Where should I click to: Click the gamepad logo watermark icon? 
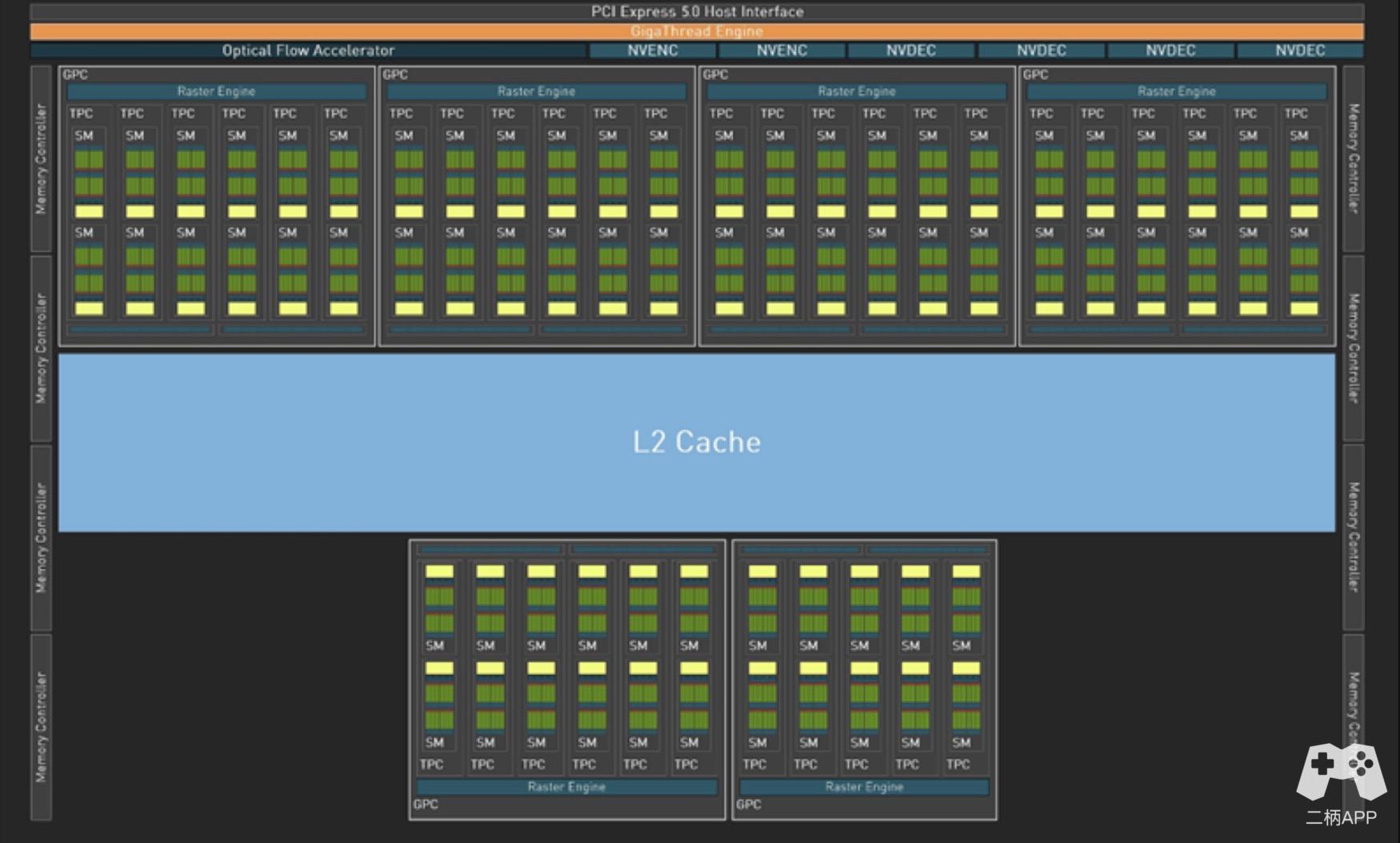pyautogui.click(x=1341, y=771)
